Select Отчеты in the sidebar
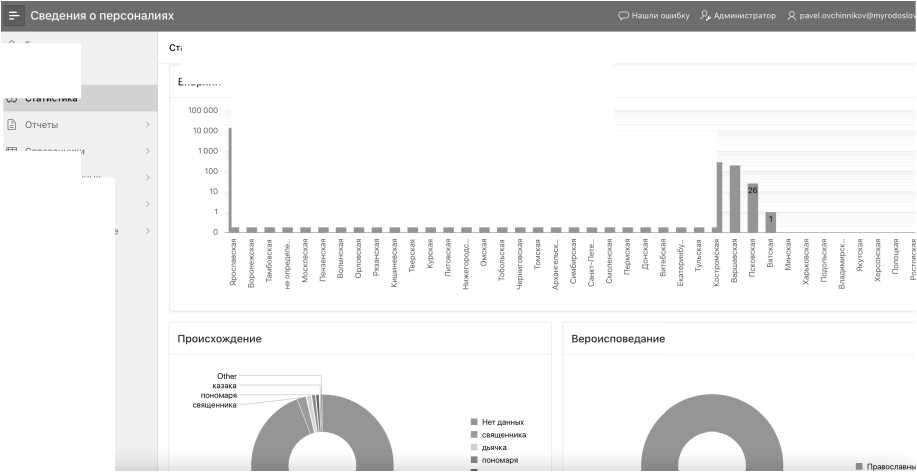917x472 pixels. [42, 125]
